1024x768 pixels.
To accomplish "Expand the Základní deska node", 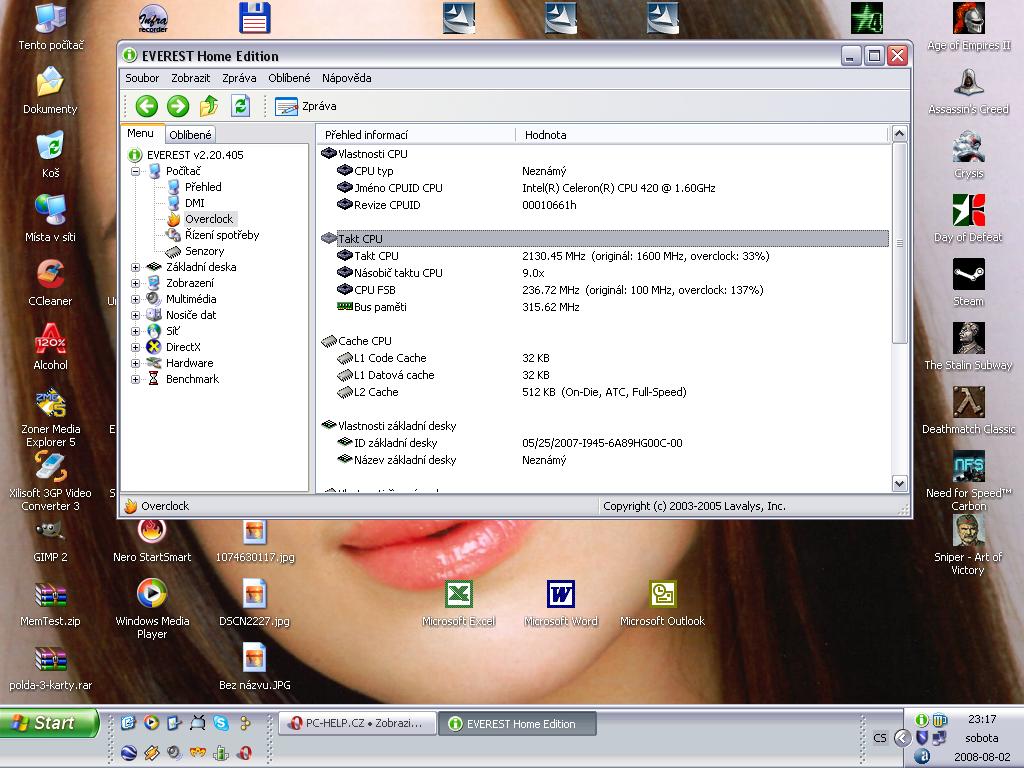I will [x=136, y=267].
